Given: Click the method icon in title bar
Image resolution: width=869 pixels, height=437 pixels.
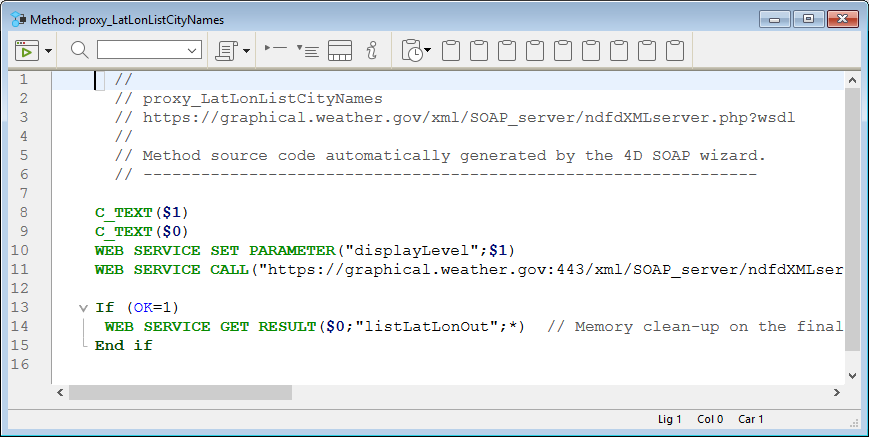Looking at the screenshot, I should [x=18, y=19].
